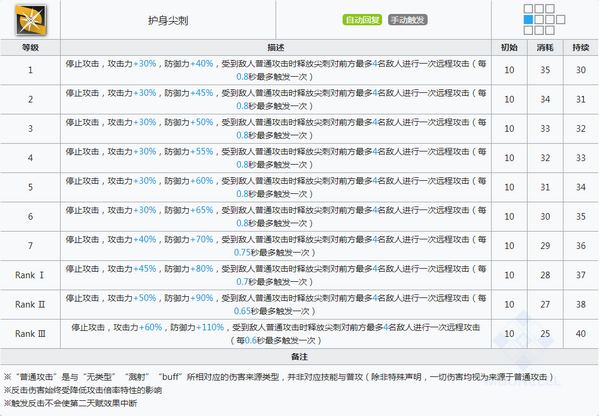Image resolution: width=599 pixels, height=416 pixels.
Task: Select level 2 cell in 等级 column
Action: tap(30, 99)
